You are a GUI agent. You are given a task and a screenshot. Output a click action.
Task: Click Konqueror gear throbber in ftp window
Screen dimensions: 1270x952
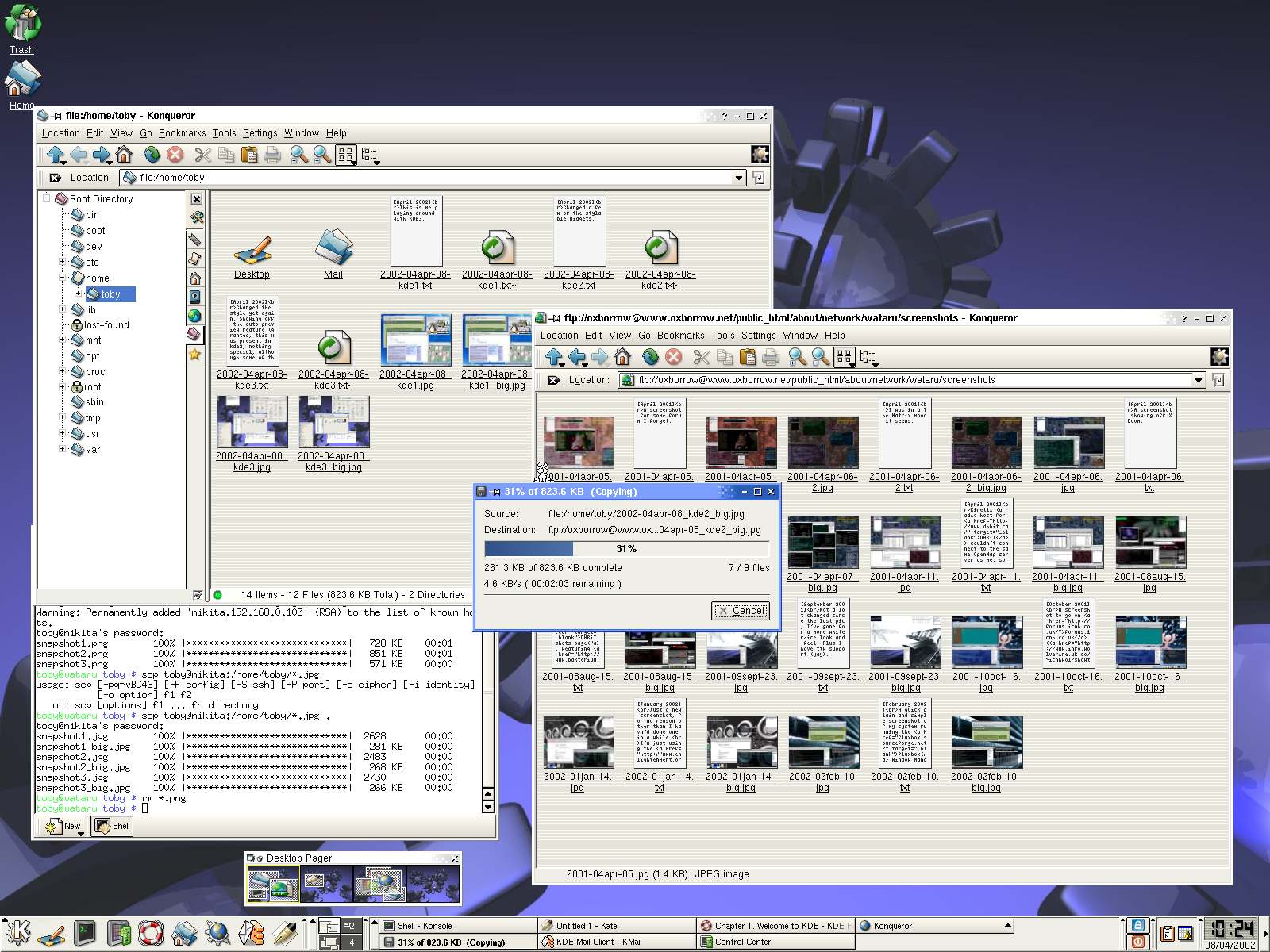(1219, 357)
